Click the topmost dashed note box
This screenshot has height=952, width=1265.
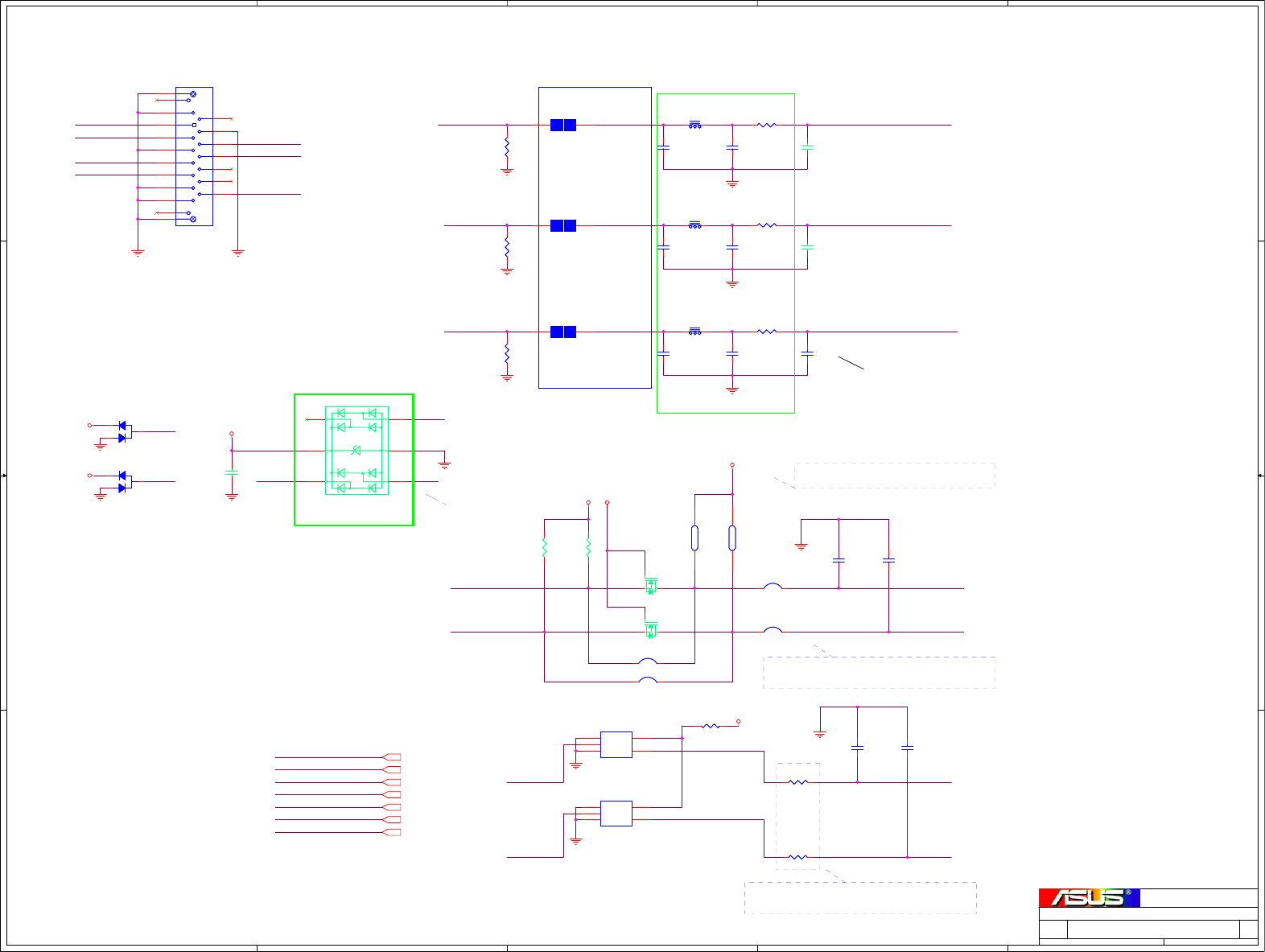(895, 476)
